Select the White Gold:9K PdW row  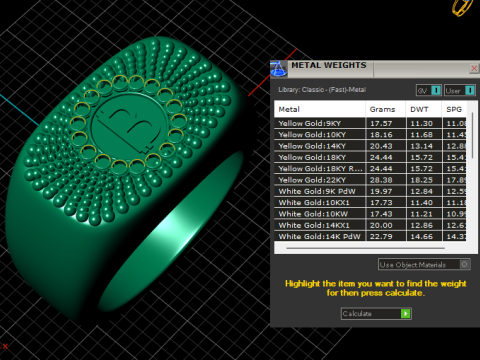[x=370, y=191]
